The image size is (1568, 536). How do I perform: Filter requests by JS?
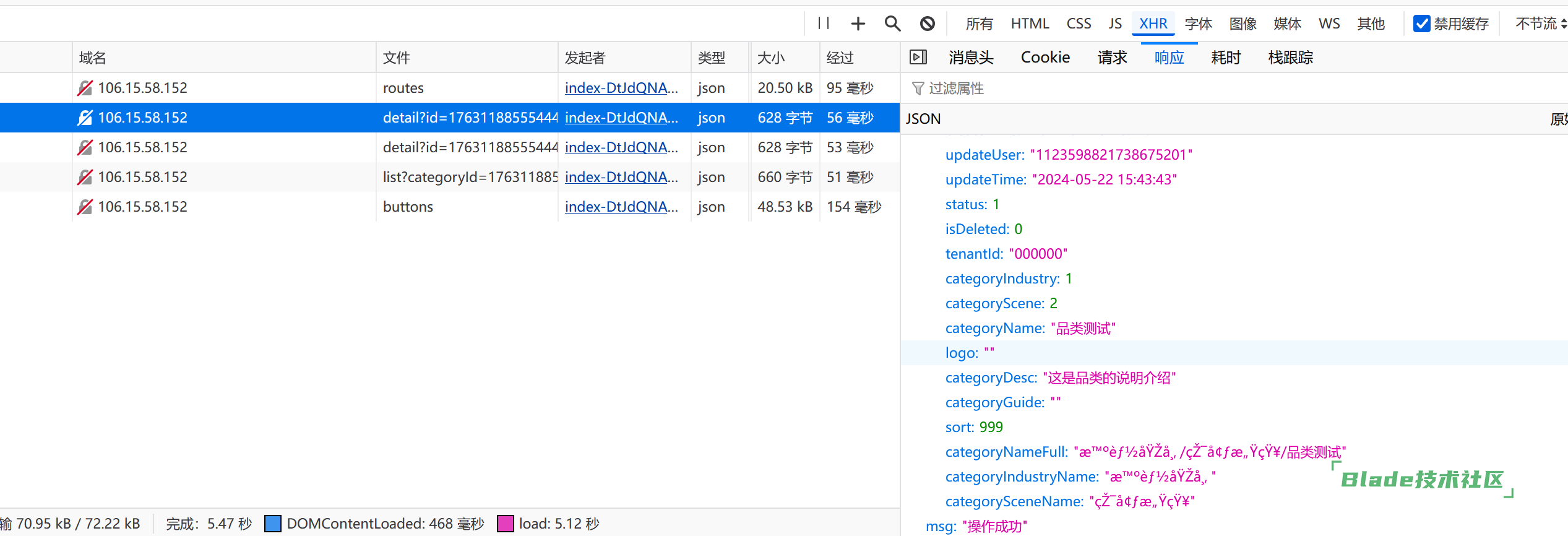coord(1115,24)
